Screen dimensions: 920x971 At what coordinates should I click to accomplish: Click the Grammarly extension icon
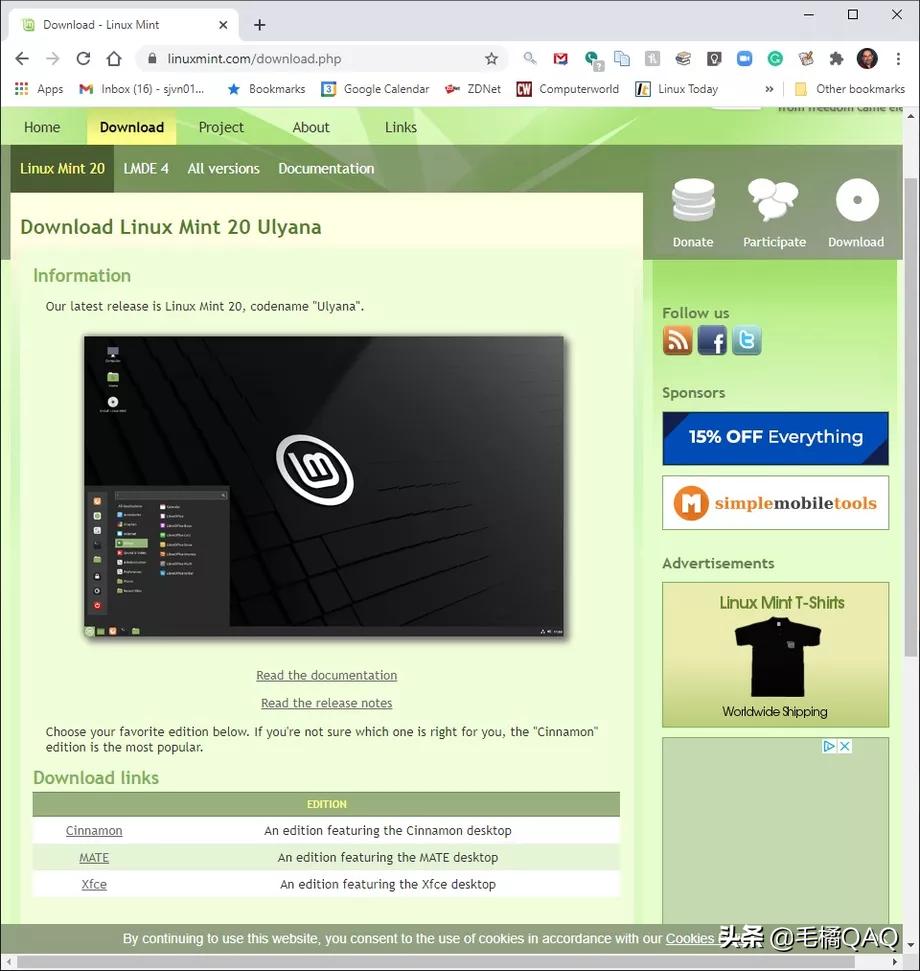(776, 59)
